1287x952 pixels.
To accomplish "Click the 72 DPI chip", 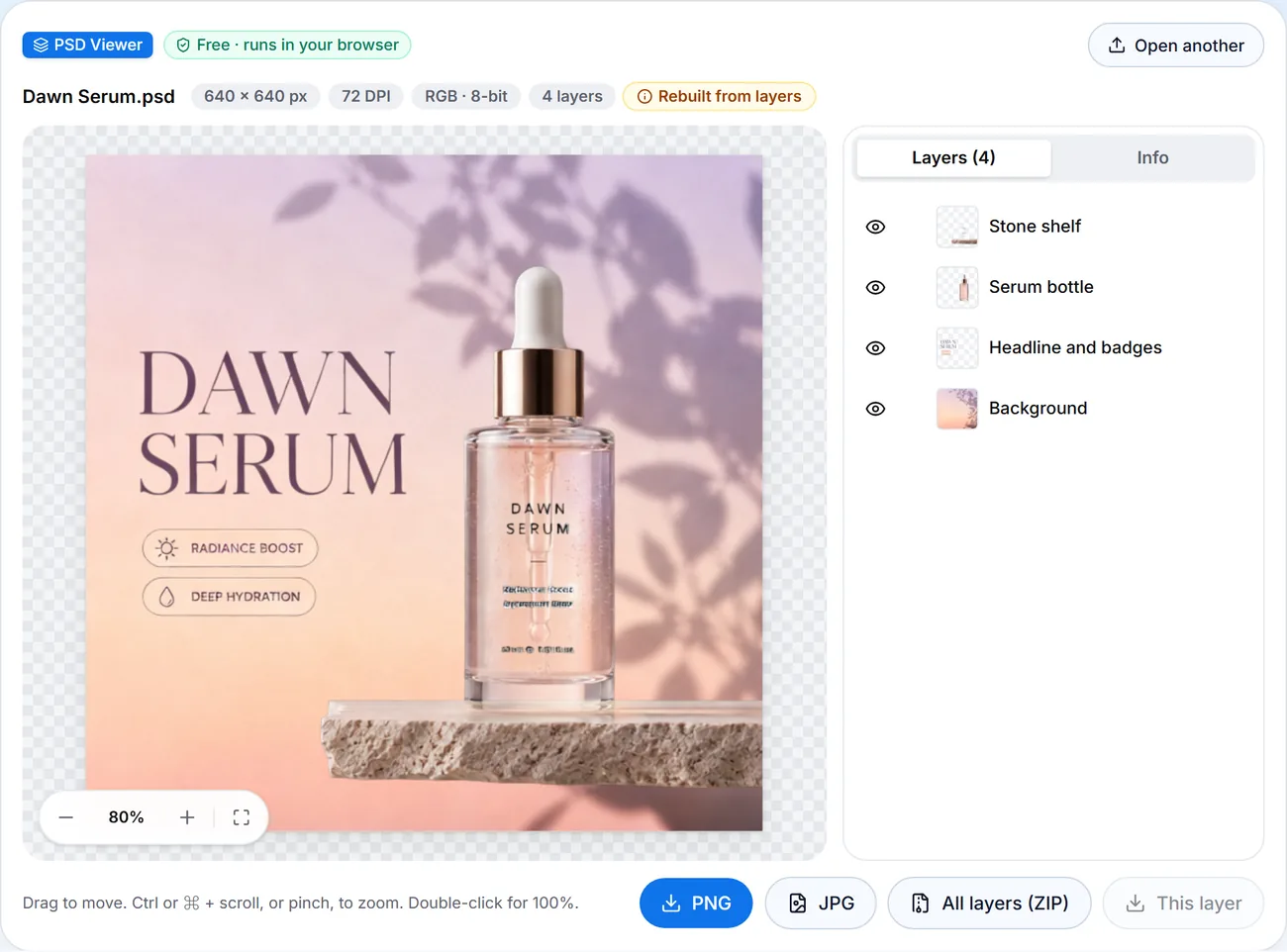I will point(366,97).
